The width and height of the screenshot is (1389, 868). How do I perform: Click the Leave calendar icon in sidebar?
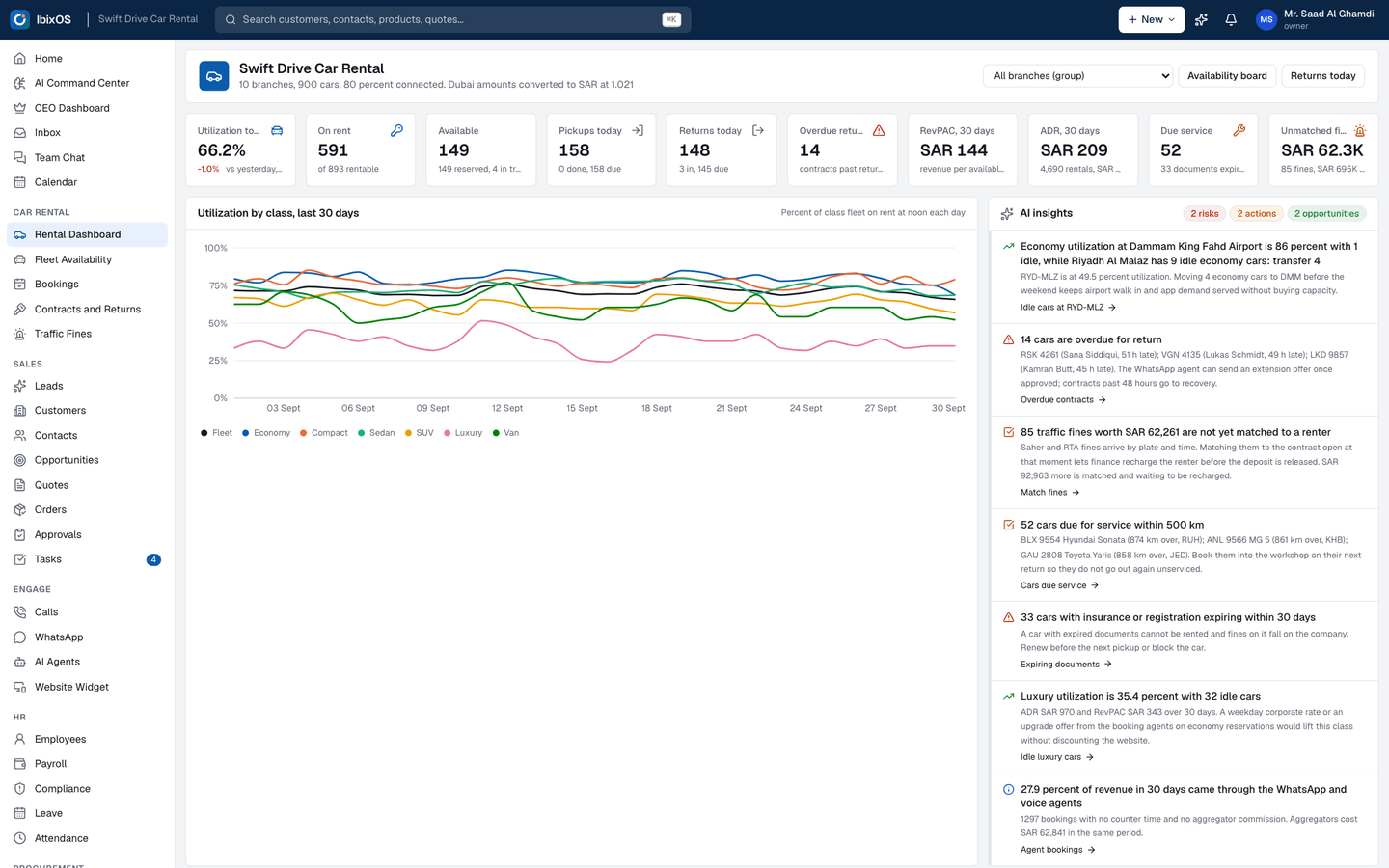pyautogui.click(x=19, y=813)
